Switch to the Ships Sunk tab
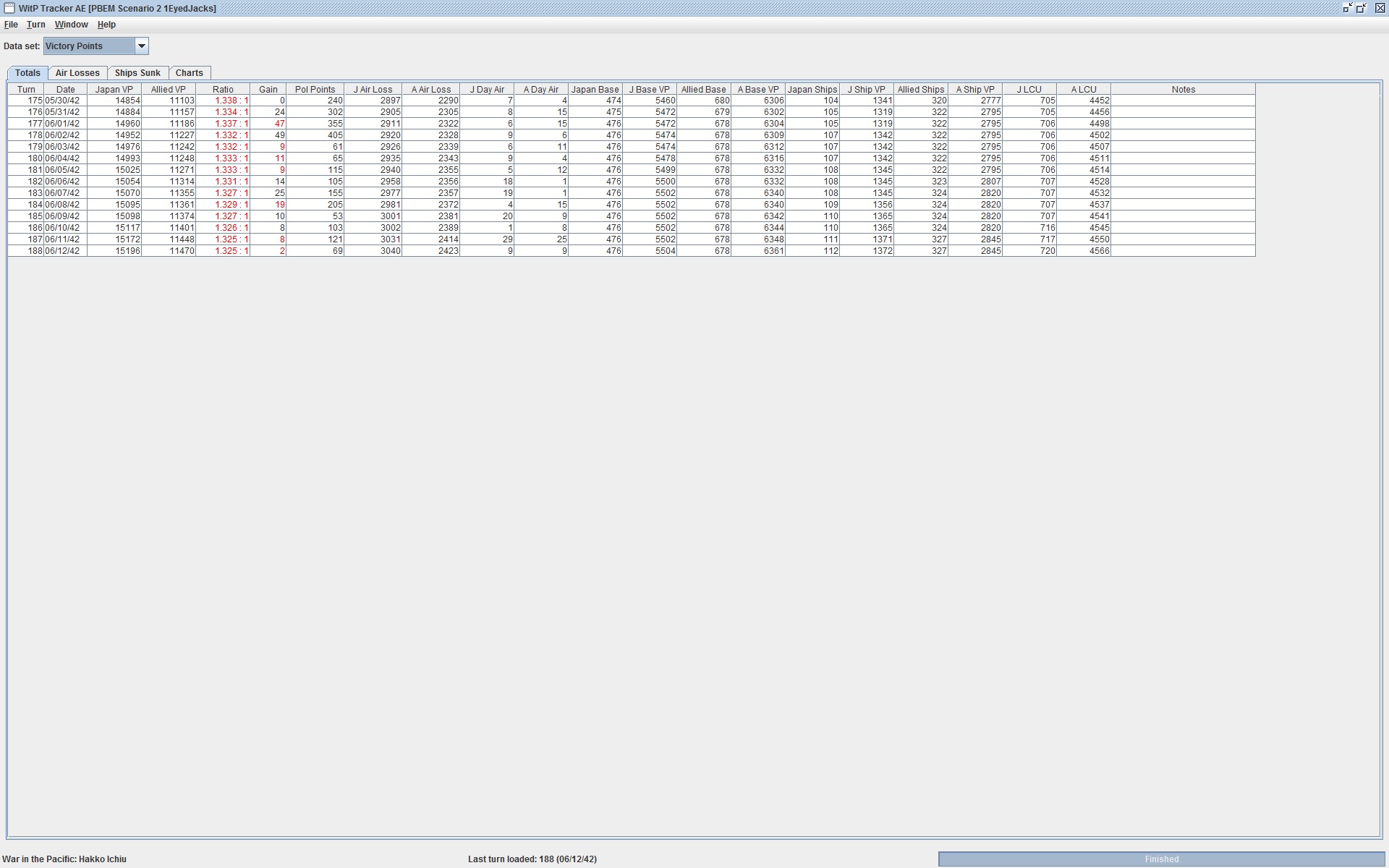Image resolution: width=1389 pixels, height=868 pixels. point(137,73)
